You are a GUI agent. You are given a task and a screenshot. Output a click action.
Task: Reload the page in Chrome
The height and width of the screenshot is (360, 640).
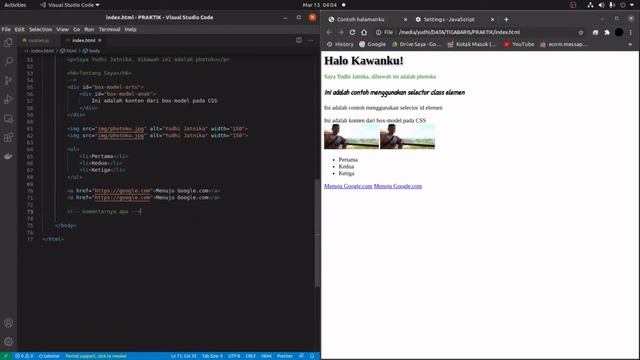(352, 32)
